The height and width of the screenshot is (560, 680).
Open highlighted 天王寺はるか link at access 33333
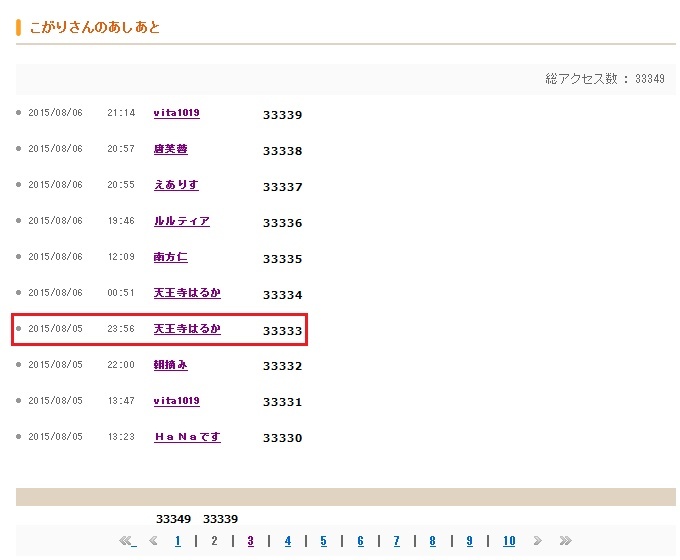pyautogui.click(x=187, y=329)
